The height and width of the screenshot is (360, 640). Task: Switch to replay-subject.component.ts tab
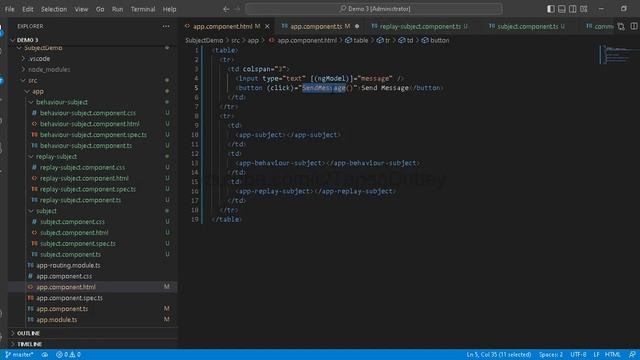pos(420,26)
